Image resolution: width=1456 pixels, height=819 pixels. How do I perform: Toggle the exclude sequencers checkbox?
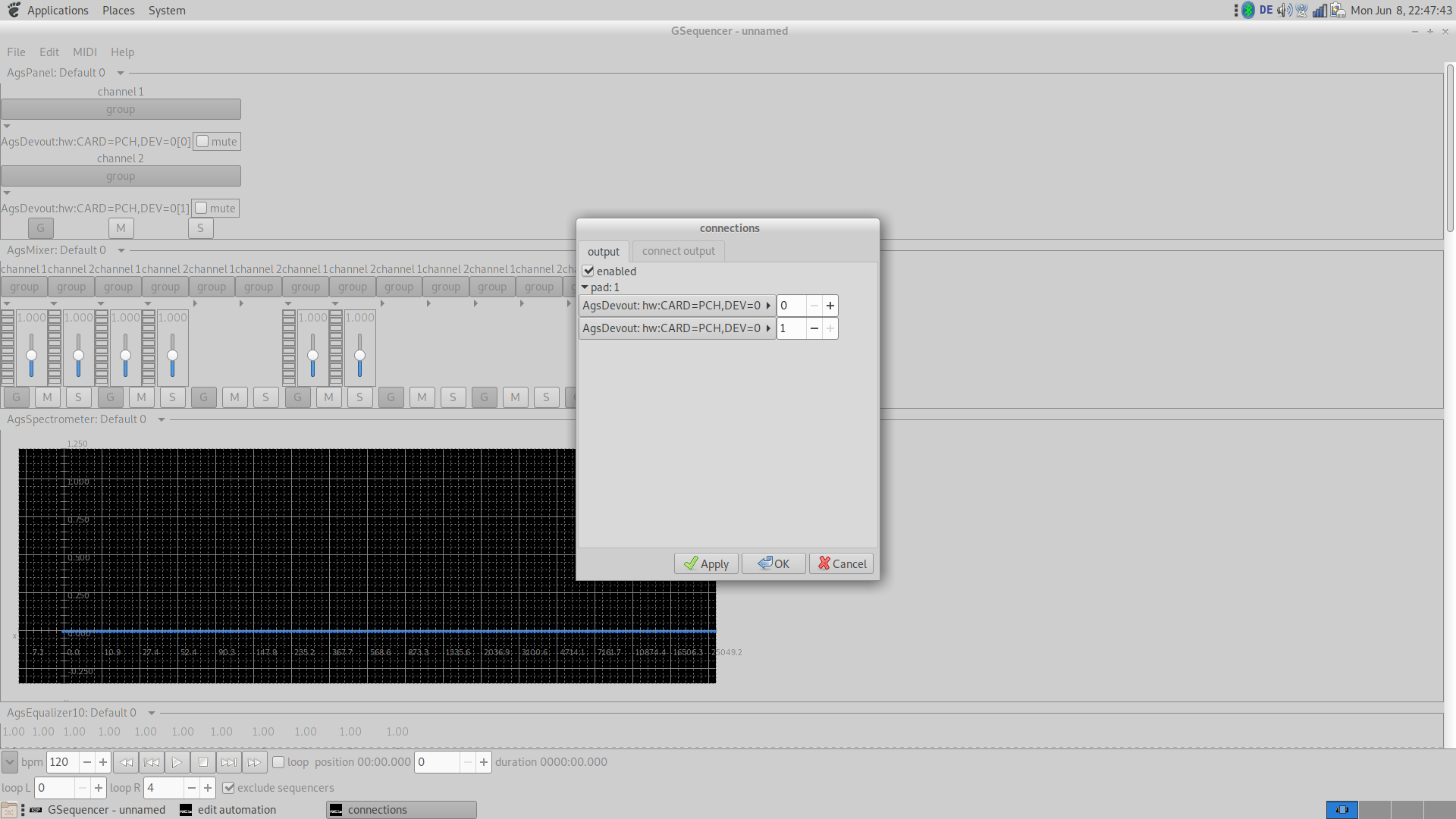tap(229, 788)
